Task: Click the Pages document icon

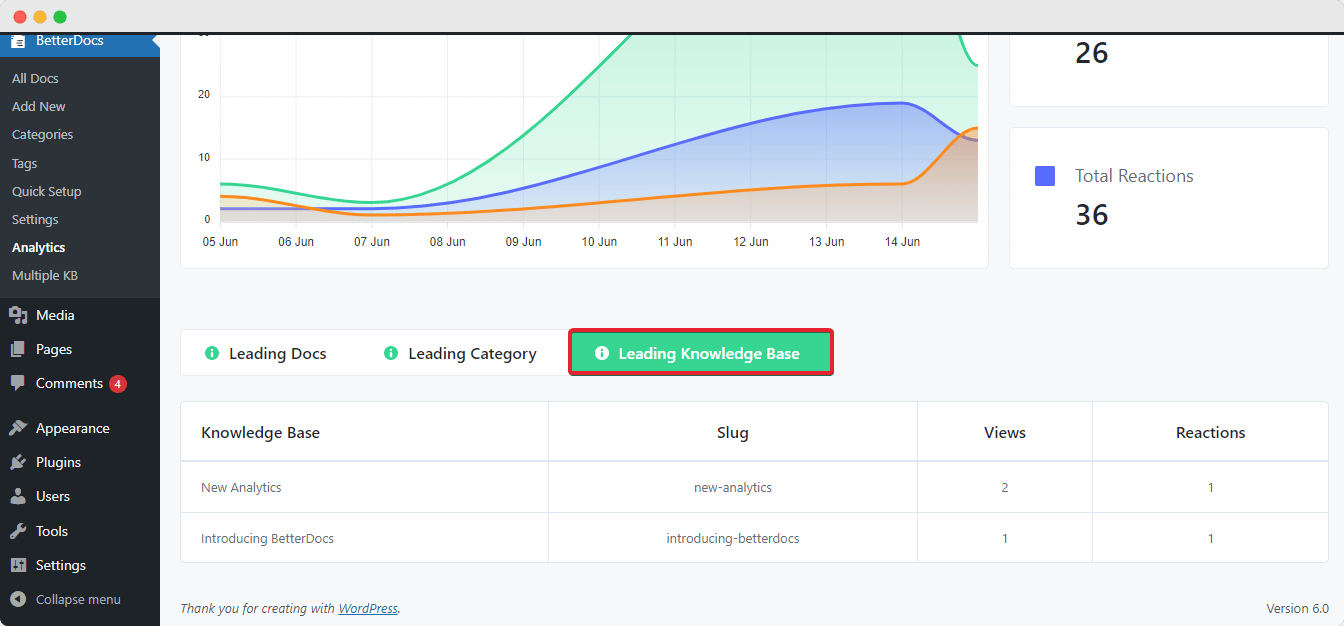Action: tap(17, 348)
